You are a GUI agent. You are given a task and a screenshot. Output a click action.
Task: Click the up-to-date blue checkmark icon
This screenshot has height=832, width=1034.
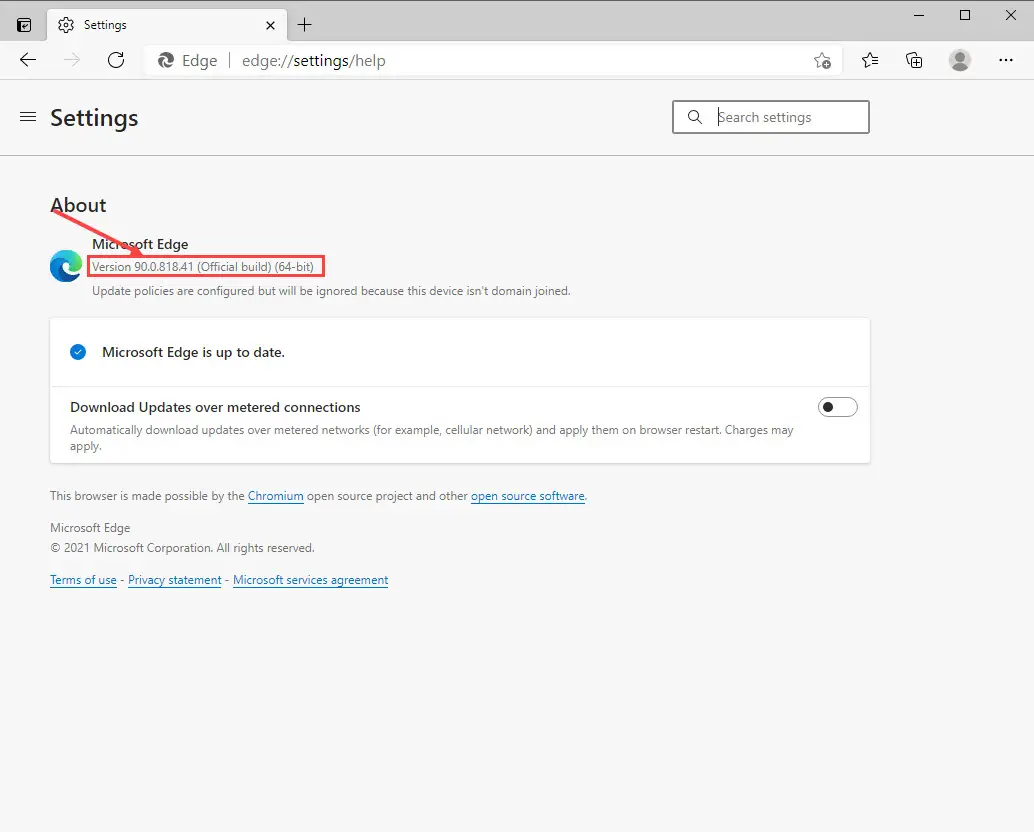78,352
